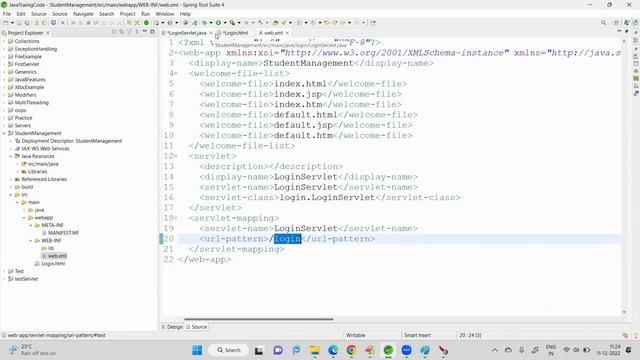The image size is (640, 360).
Task: Maximize the Project Explorer panel
Action: [152, 32]
